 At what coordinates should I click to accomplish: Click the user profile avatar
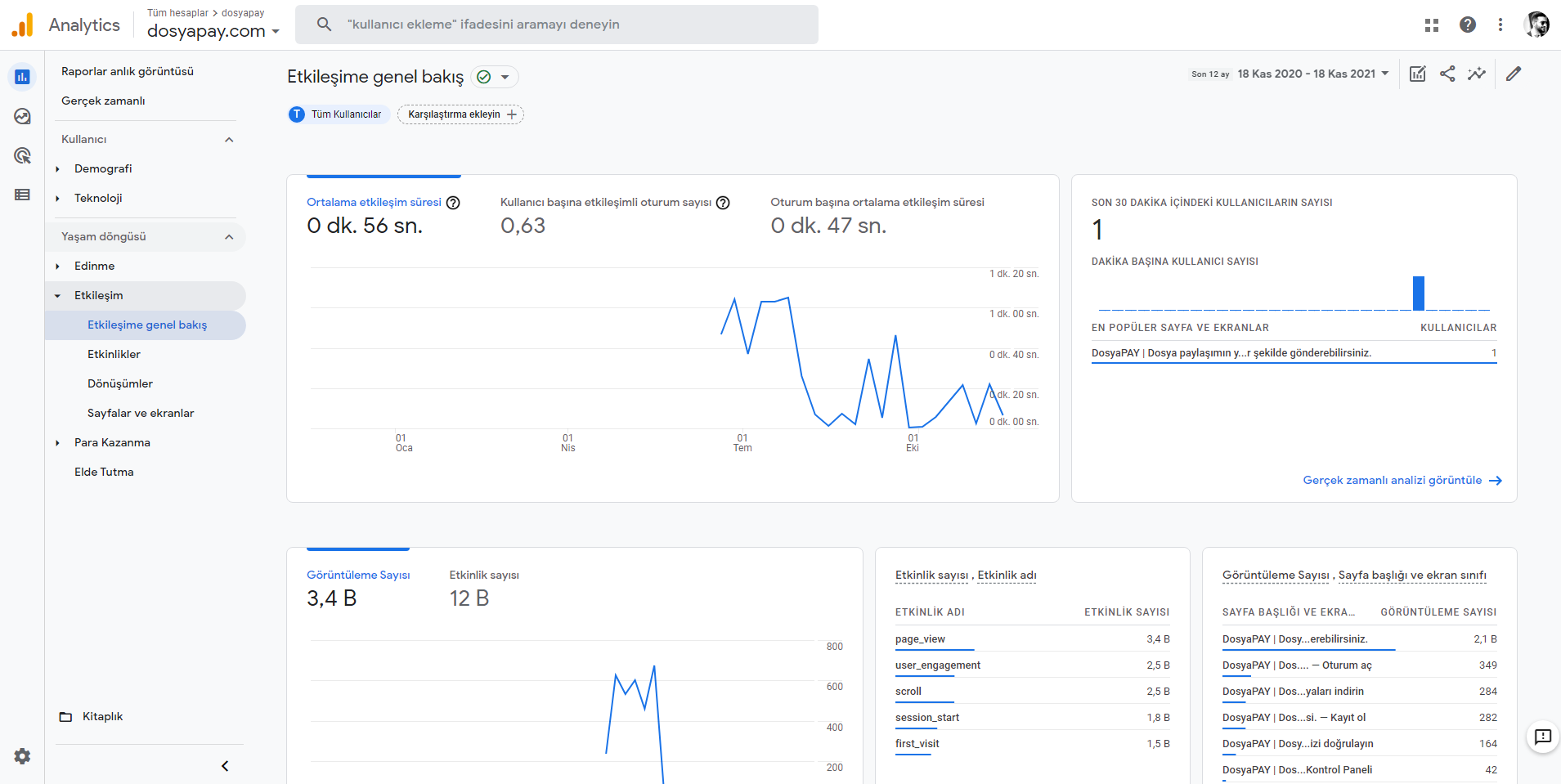point(1536,25)
